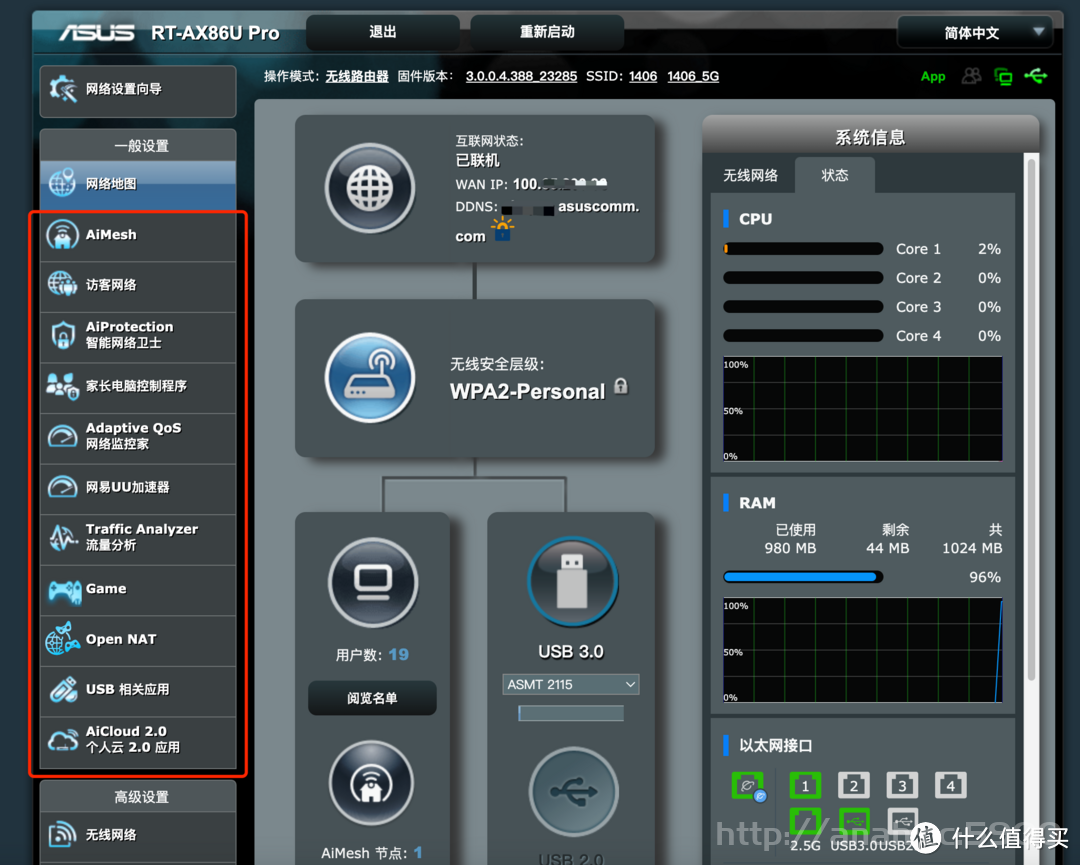The image size is (1080, 865).
Task: Click the 2.5G port icon
Action: [x=804, y=822]
